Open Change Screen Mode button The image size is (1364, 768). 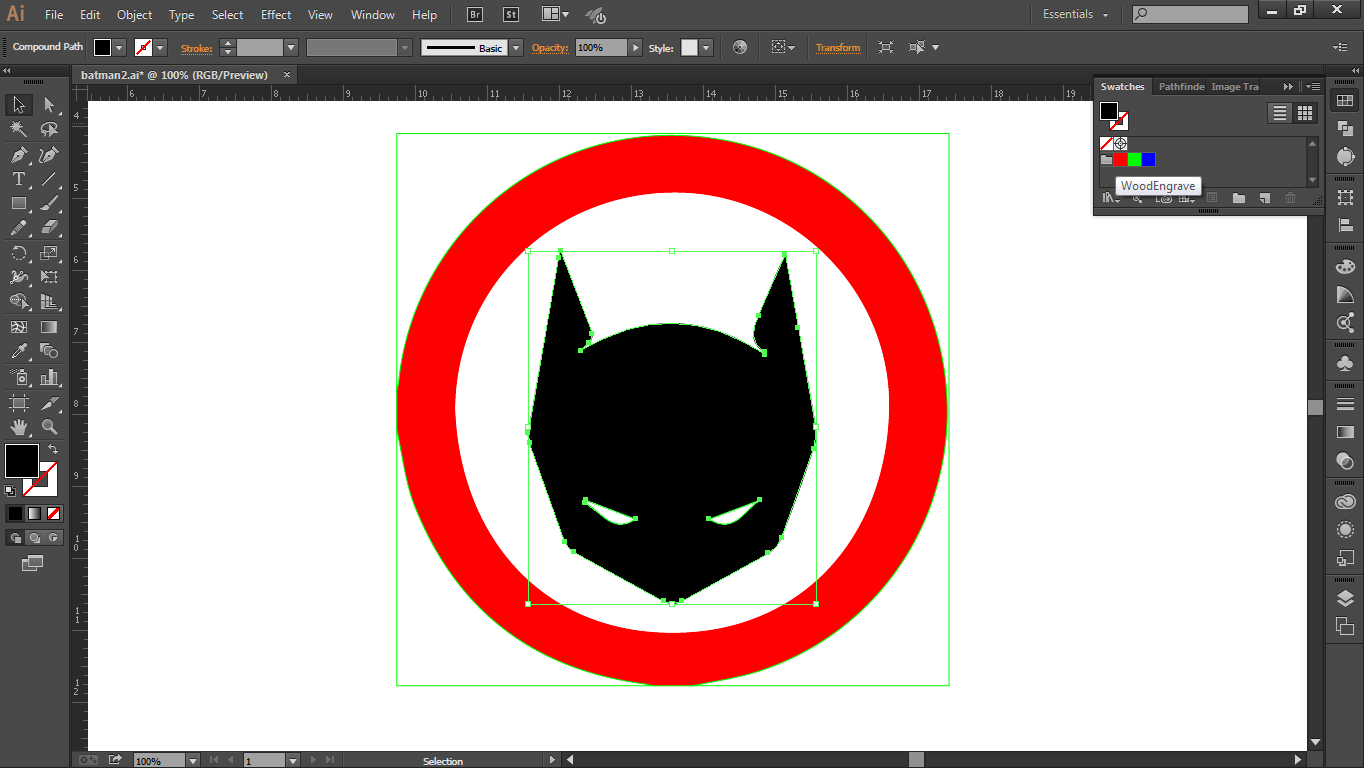(x=33, y=564)
